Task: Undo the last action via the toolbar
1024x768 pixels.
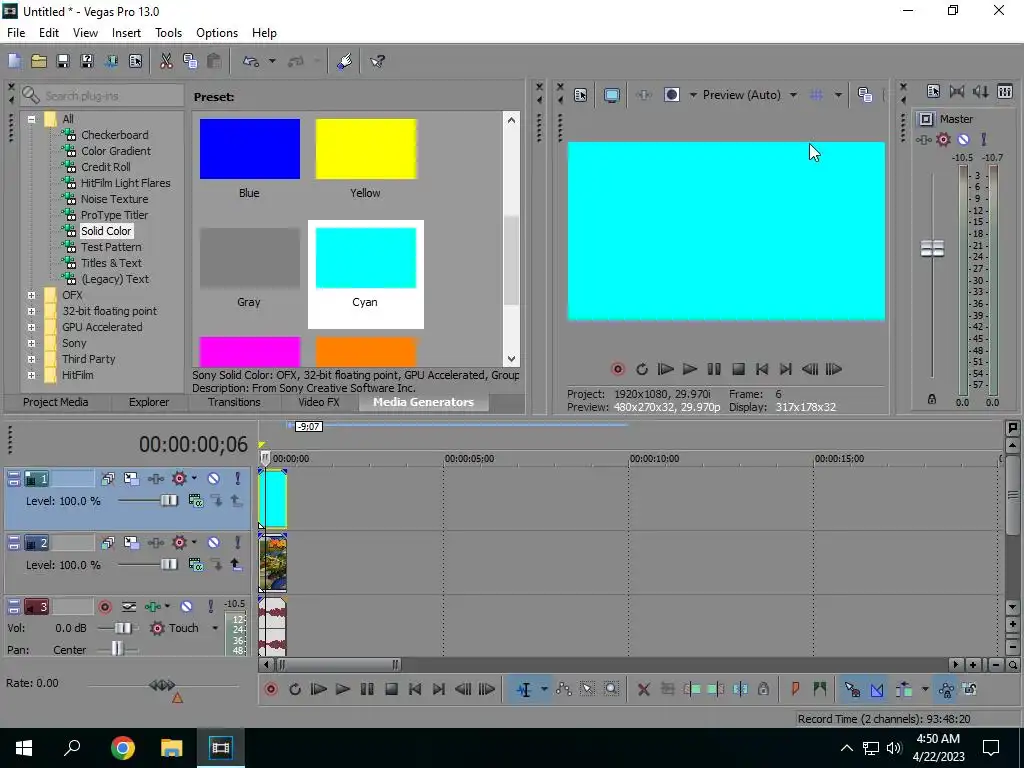Action: (x=251, y=61)
